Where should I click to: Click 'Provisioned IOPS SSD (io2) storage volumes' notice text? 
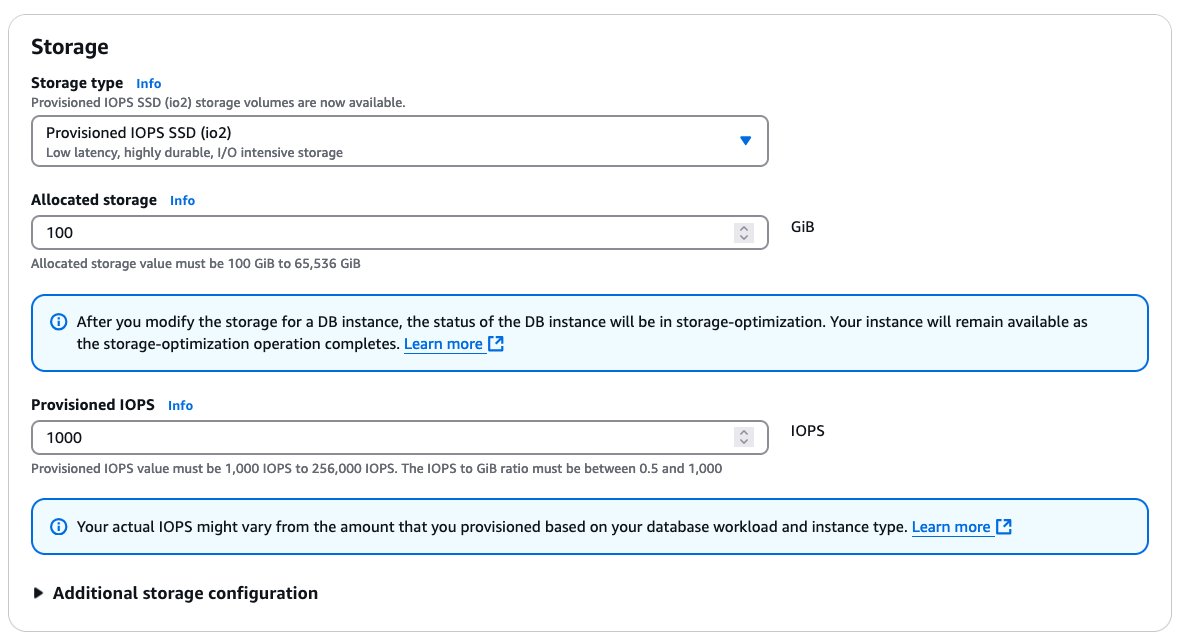(218, 103)
